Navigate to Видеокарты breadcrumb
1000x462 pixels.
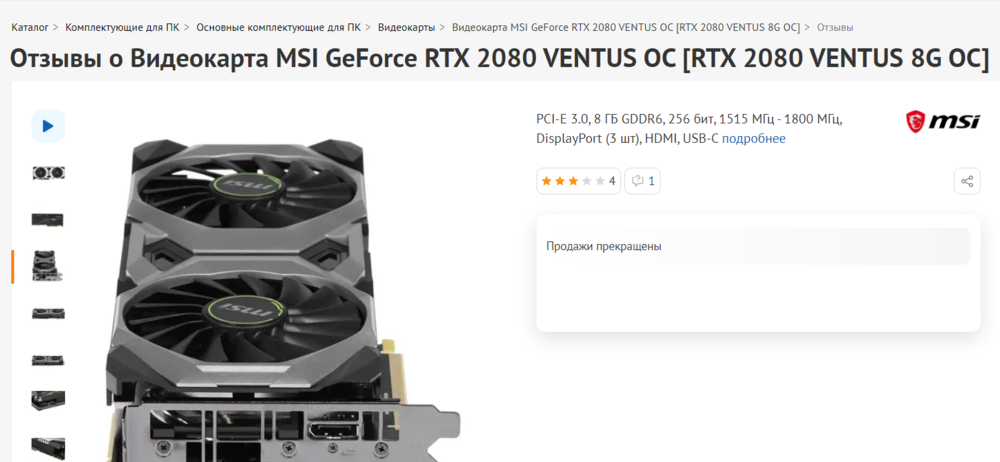click(x=406, y=27)
